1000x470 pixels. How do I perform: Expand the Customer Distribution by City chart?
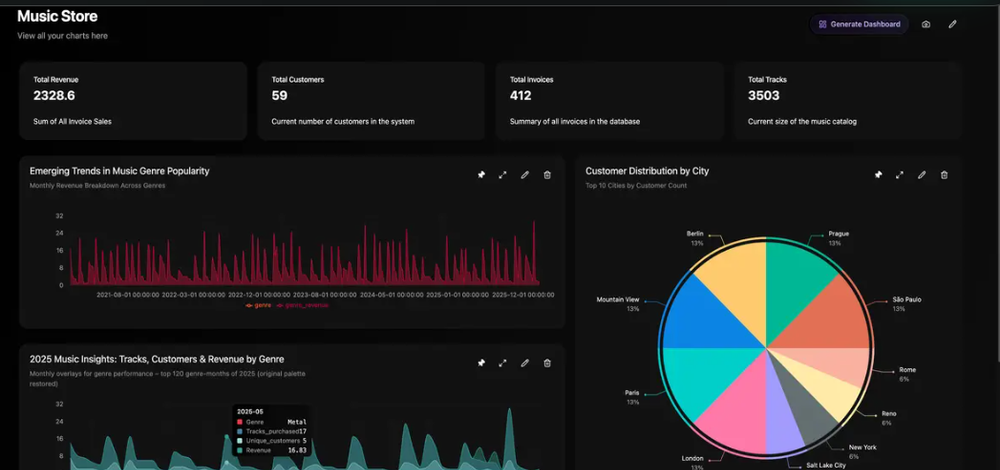pyautogui.click(x=900, y=175)
